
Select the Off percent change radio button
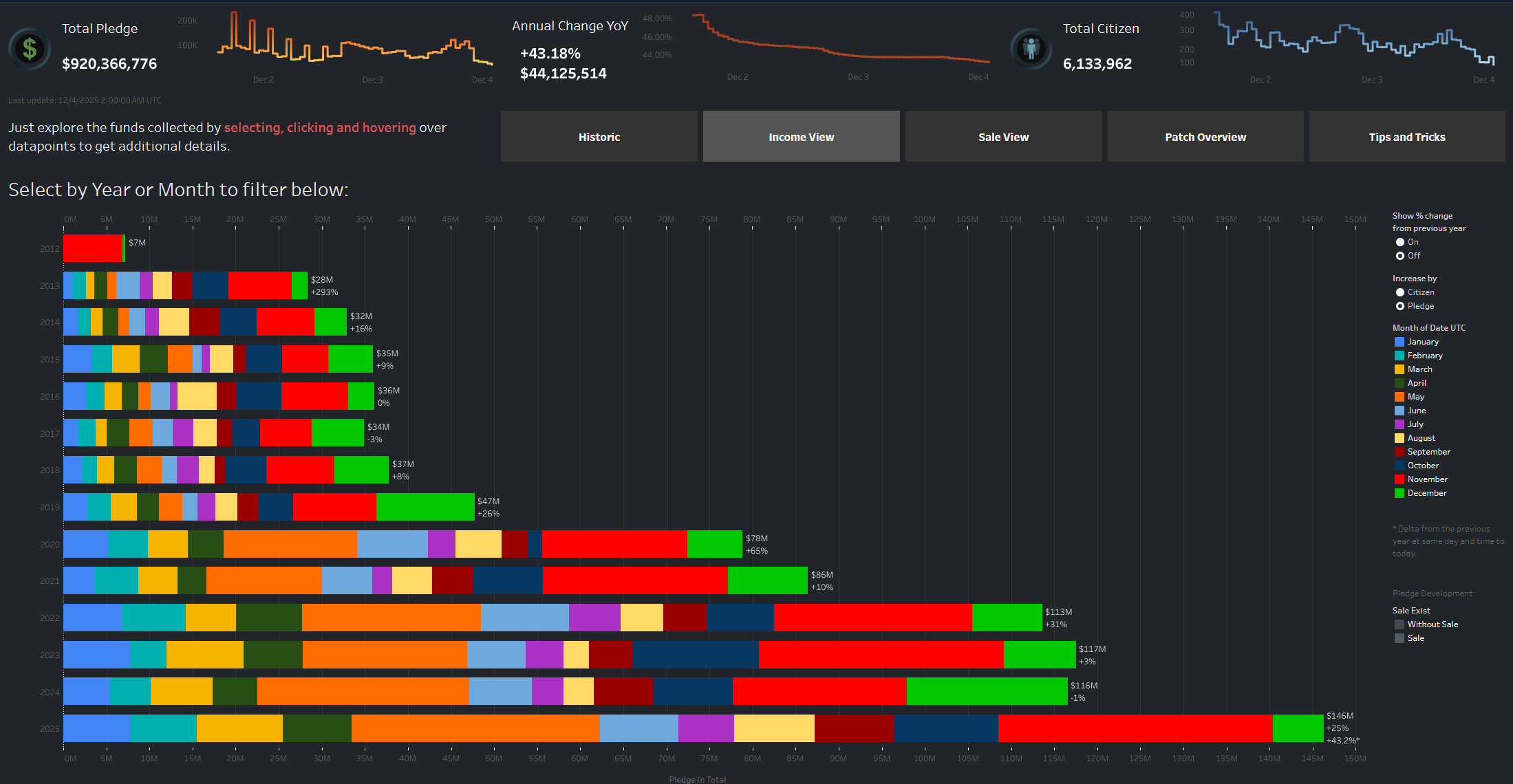[x=1399, y=256]
